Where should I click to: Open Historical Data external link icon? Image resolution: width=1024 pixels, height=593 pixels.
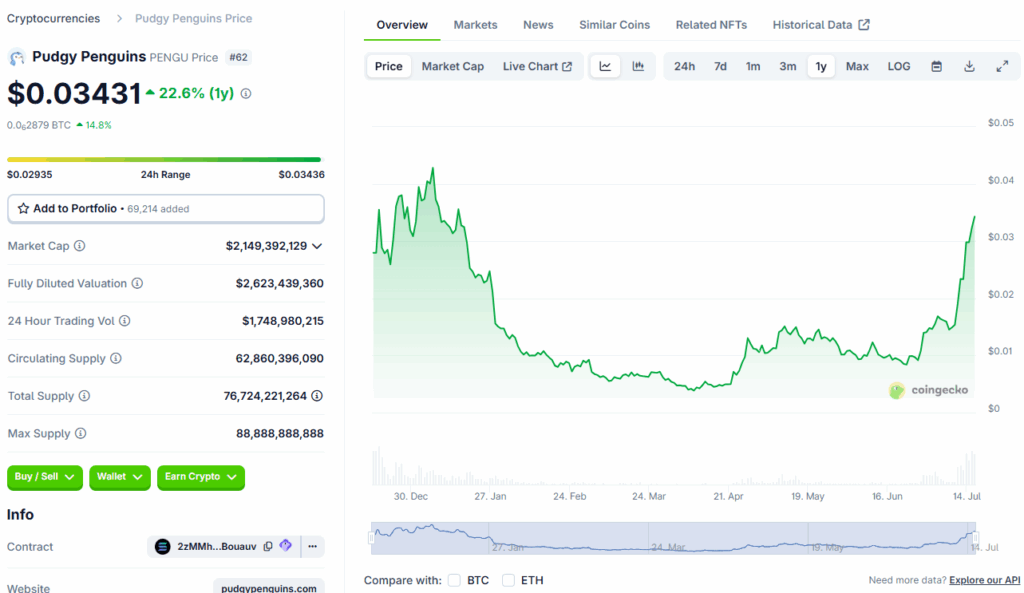864,25
